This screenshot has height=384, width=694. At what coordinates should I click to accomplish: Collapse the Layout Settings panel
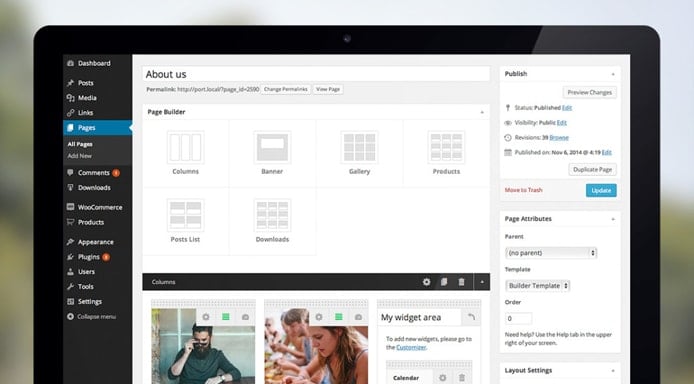tap(613, 371)
